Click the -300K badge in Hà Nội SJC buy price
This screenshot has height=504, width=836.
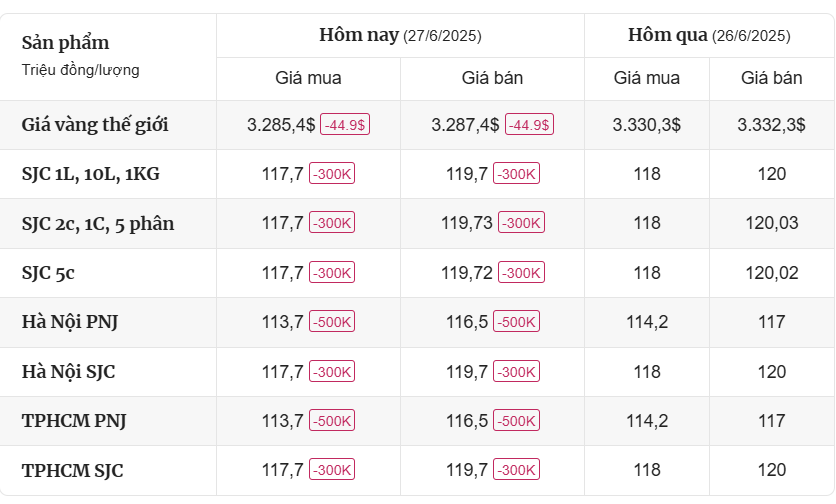point(332,372)
